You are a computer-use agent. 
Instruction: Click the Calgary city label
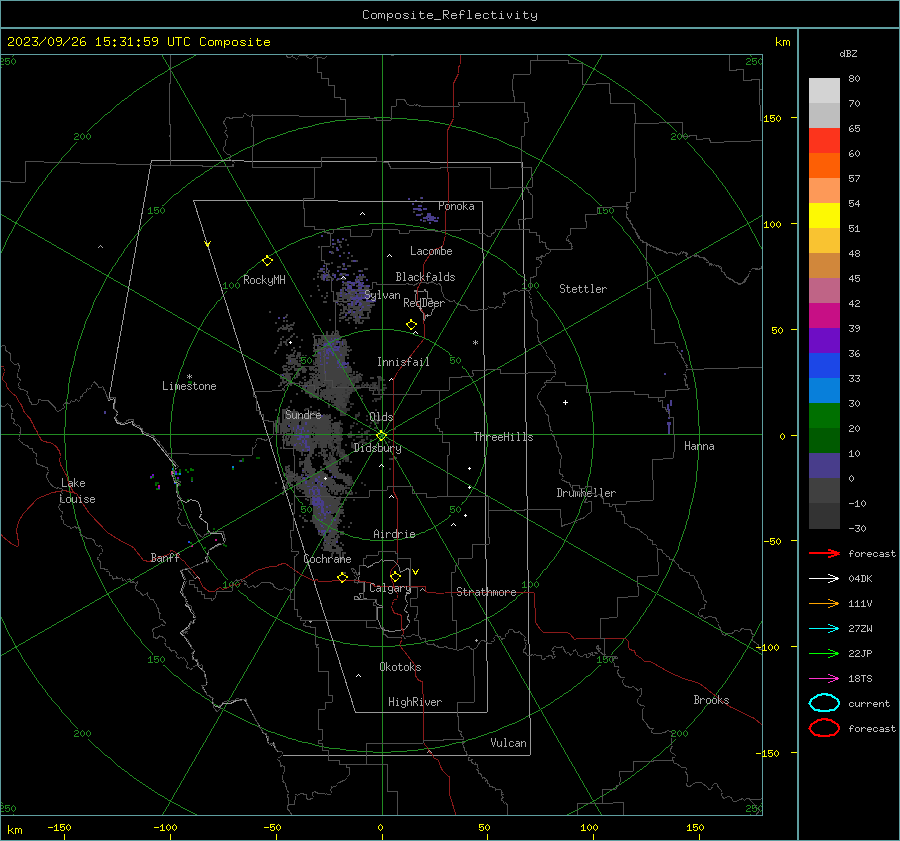point(390,588)
